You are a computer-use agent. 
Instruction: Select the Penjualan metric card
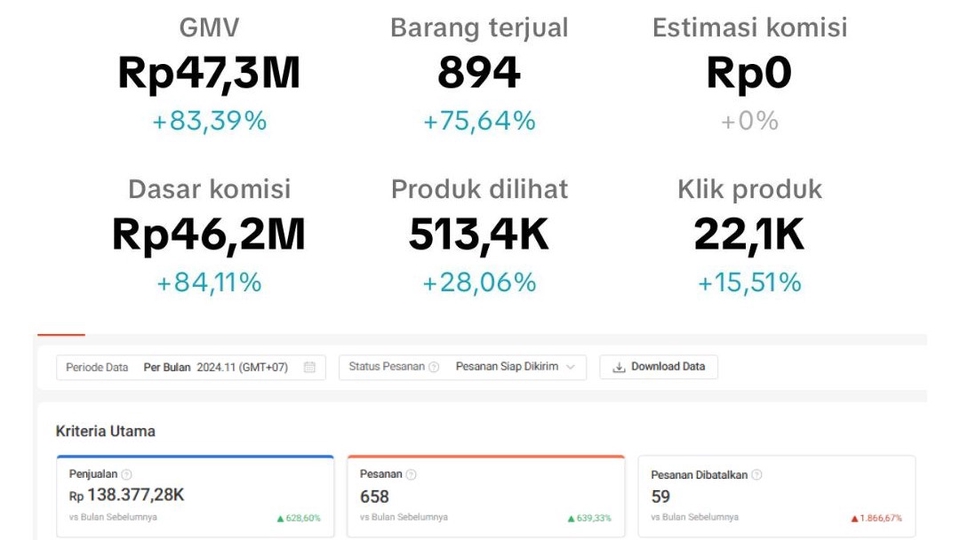tap(195, 497)
